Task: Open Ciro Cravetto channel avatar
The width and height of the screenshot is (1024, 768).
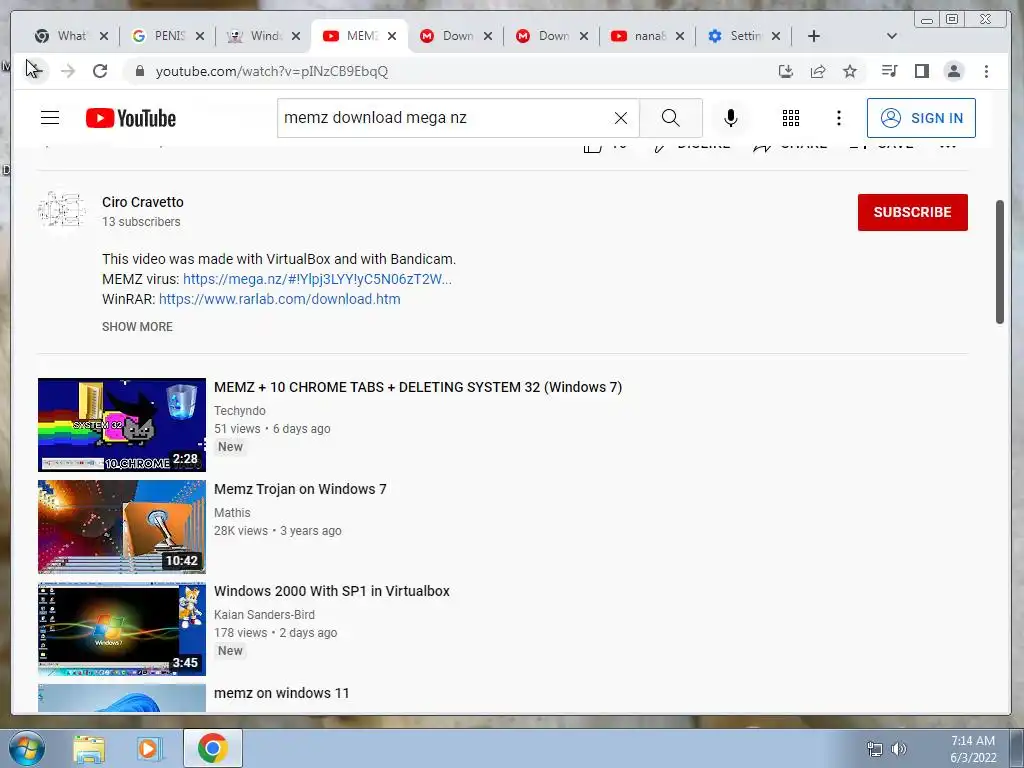Action: coord(61,210)
